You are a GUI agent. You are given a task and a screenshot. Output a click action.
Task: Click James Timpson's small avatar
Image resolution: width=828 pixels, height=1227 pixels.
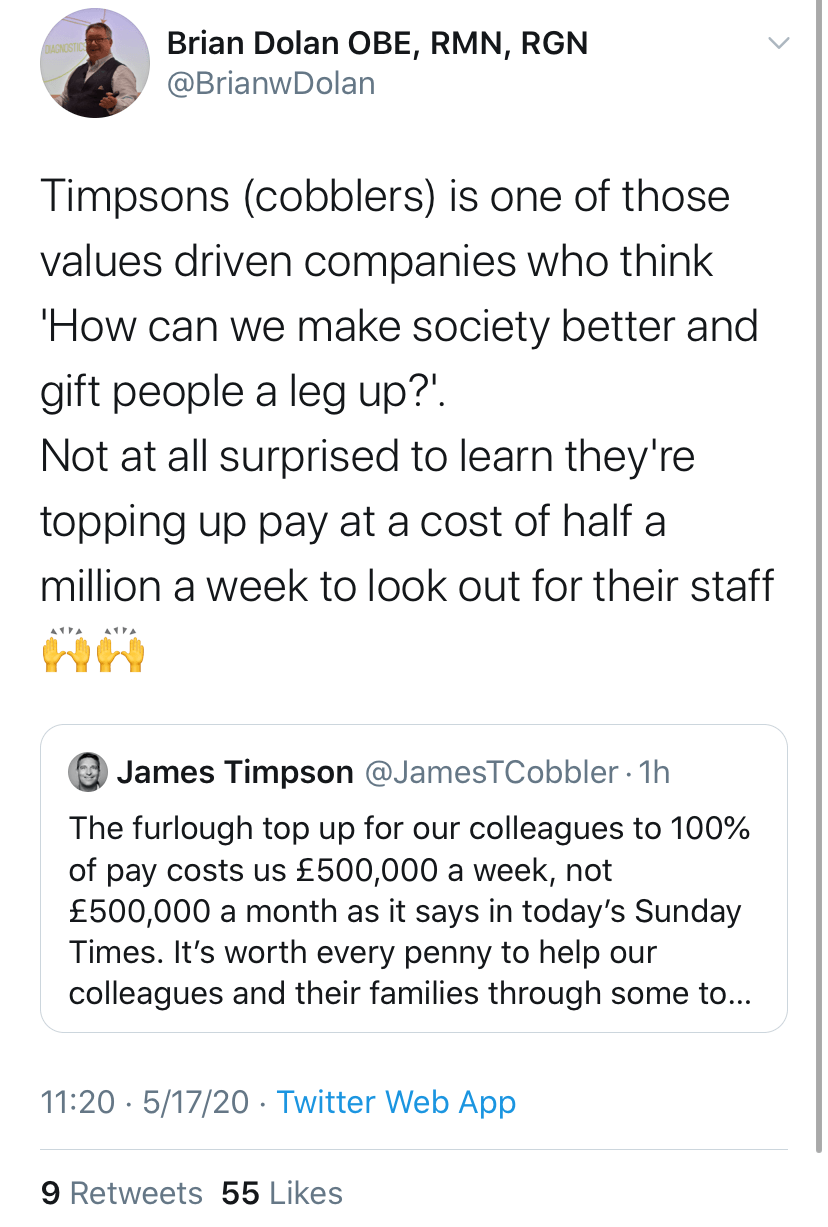coord(88,772)
